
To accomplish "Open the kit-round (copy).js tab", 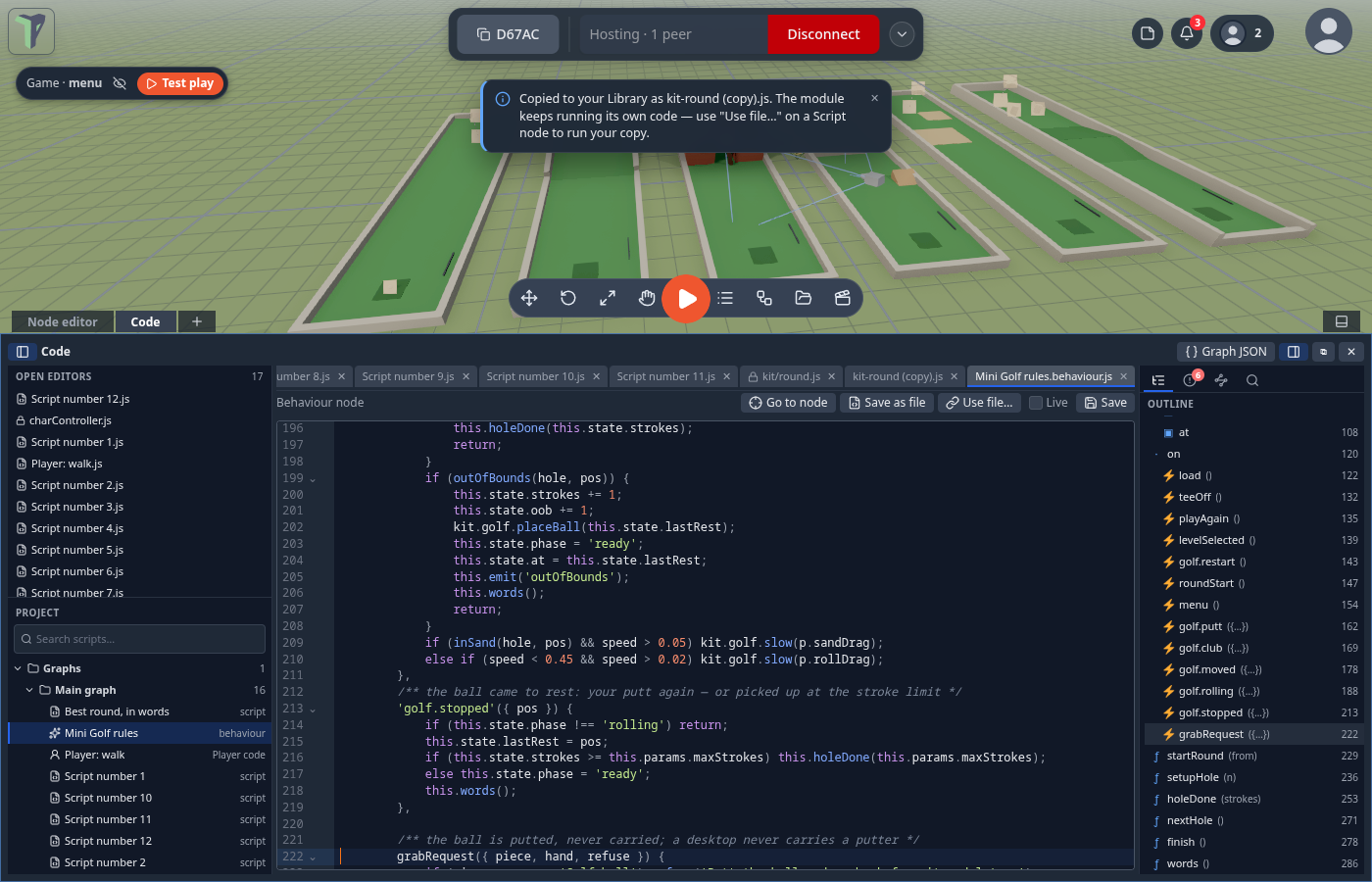I will coord(905,376).
